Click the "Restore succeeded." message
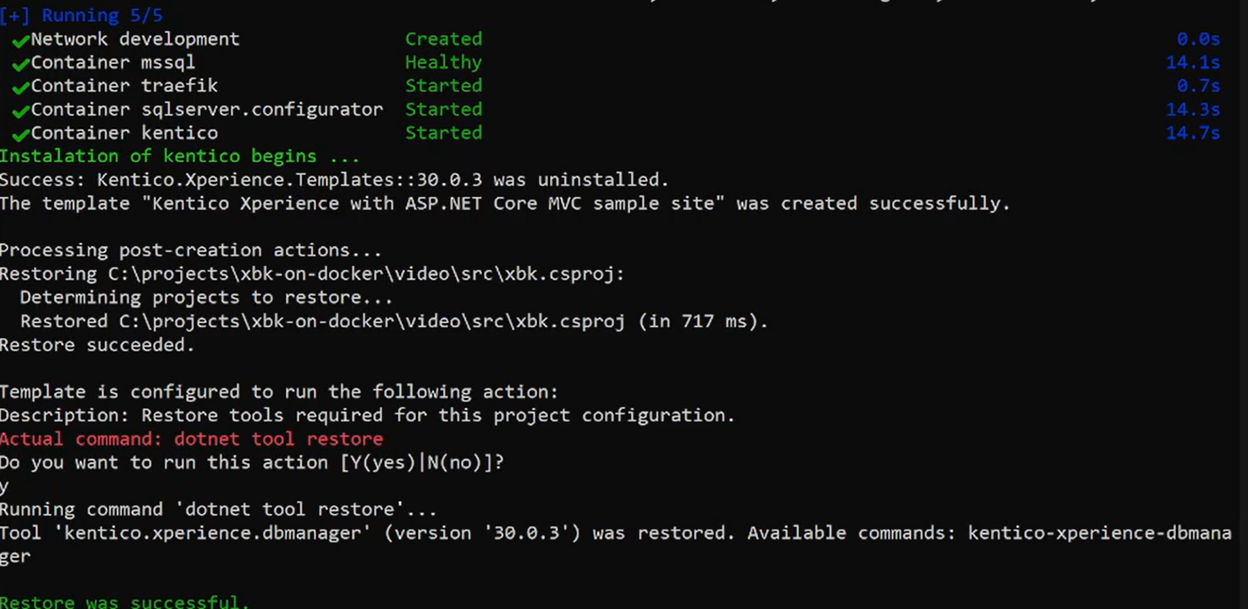The image size is (1248, 609). 97,345
